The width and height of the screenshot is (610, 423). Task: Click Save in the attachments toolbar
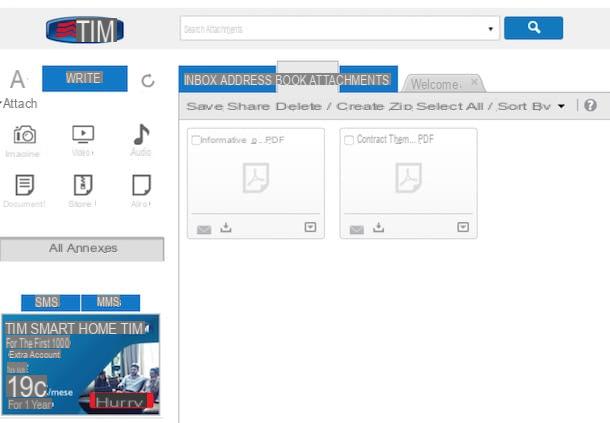click(205, 106)
